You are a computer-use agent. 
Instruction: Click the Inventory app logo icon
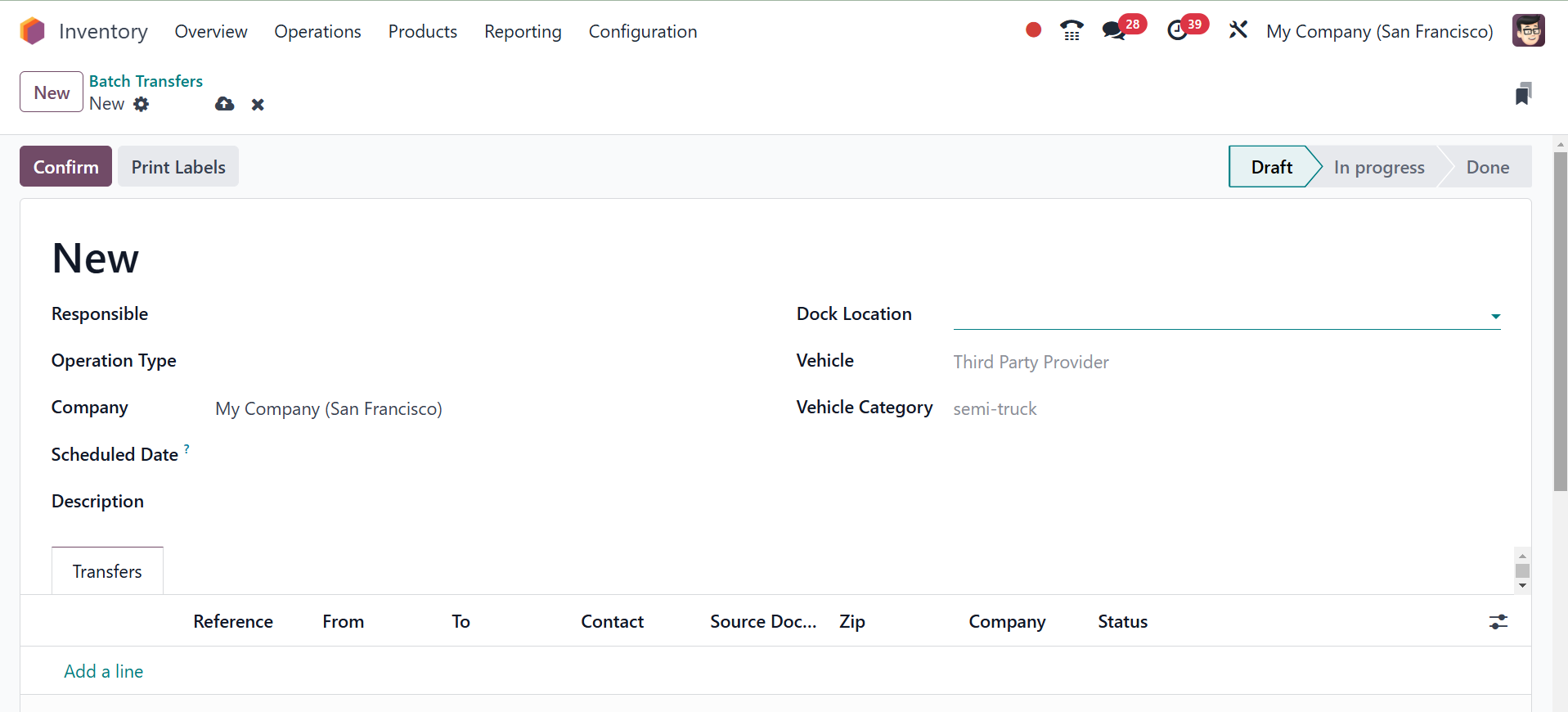click(33, 31)
